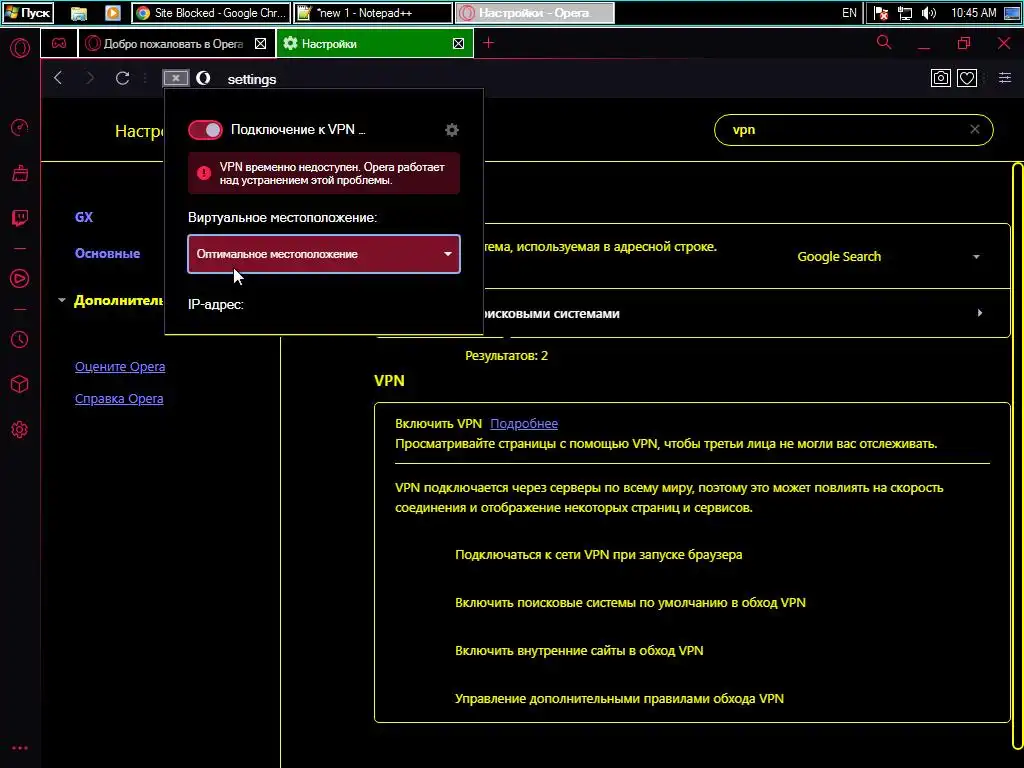Image resolution: width=1024 pixels, height=768 pixels.
Task: Click the volume speaker tray icon
Action: [x=929, y=13]
